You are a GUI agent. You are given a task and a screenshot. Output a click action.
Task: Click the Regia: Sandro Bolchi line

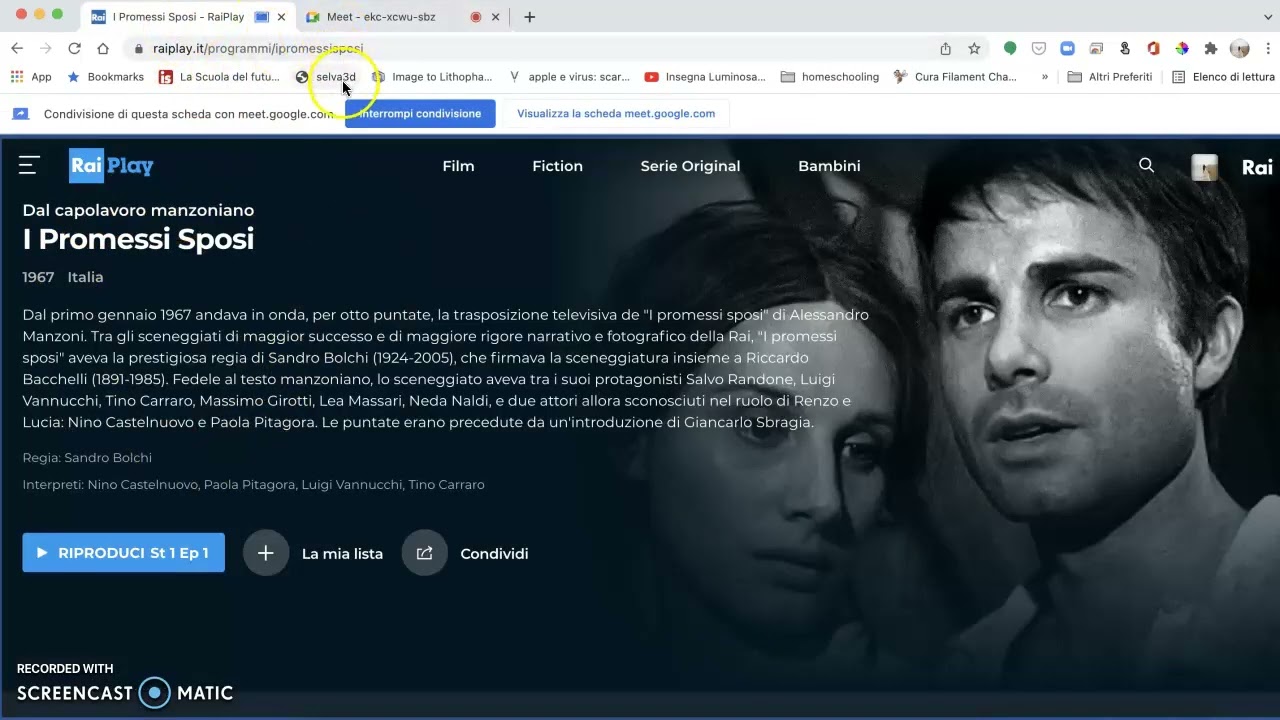[87, 458]
